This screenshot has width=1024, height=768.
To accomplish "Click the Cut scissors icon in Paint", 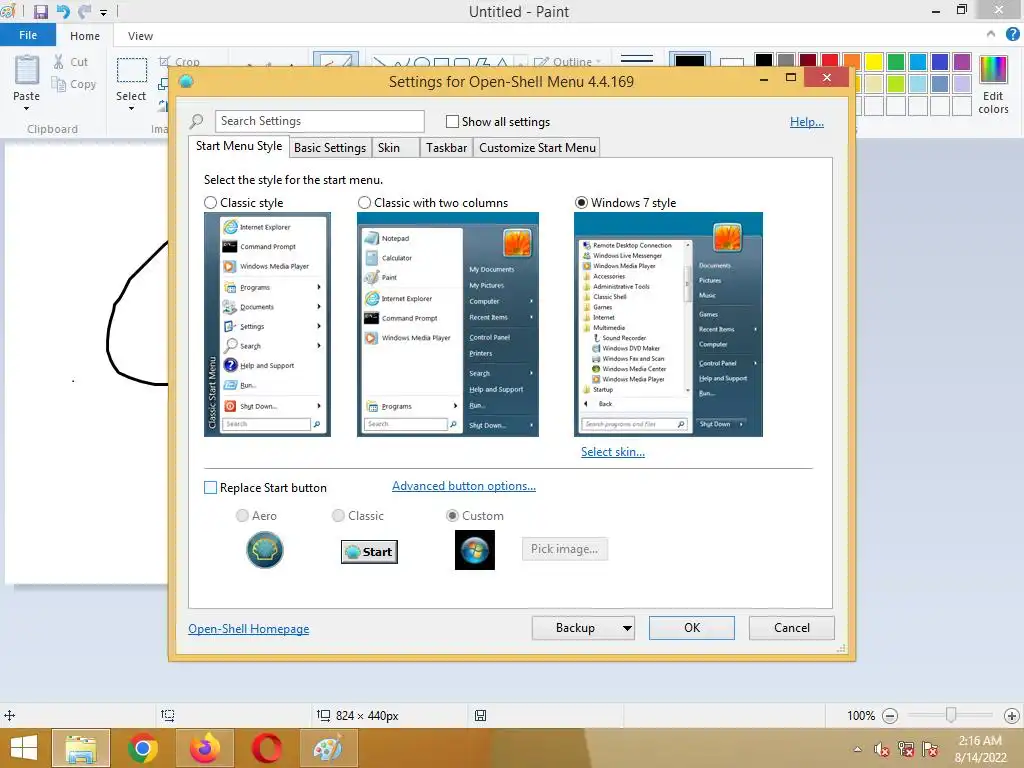I will tap(59, 62).
